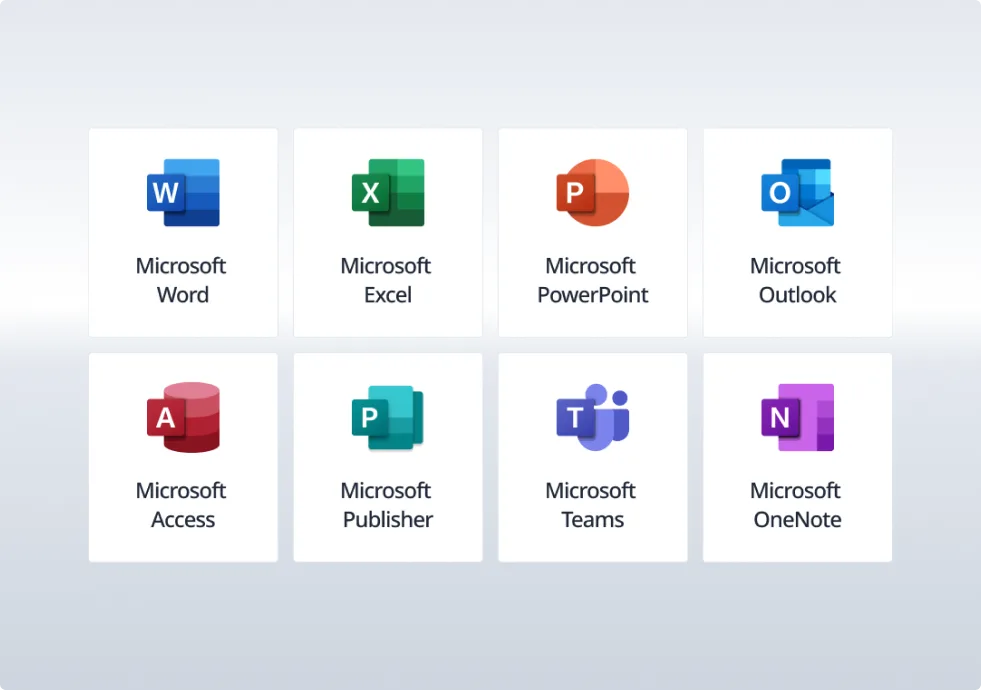Select the "Microsoft Word" label text
This screenshot has height=690, width=981.
181,280
